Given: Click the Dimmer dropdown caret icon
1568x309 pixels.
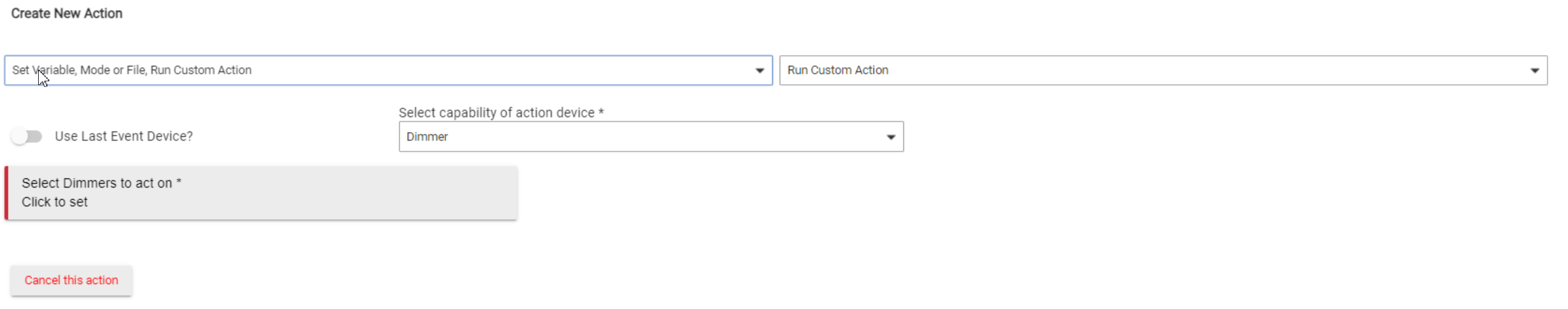Looking at the screenshot, I should pyautogui.click(x=891, y=137).
